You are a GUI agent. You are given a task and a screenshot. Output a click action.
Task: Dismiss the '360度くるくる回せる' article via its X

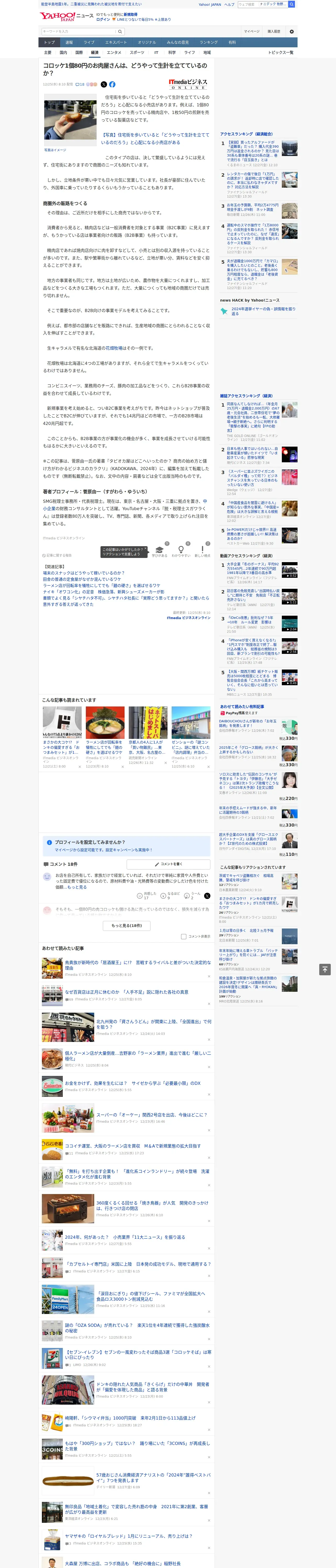[x=209, y=1220]
